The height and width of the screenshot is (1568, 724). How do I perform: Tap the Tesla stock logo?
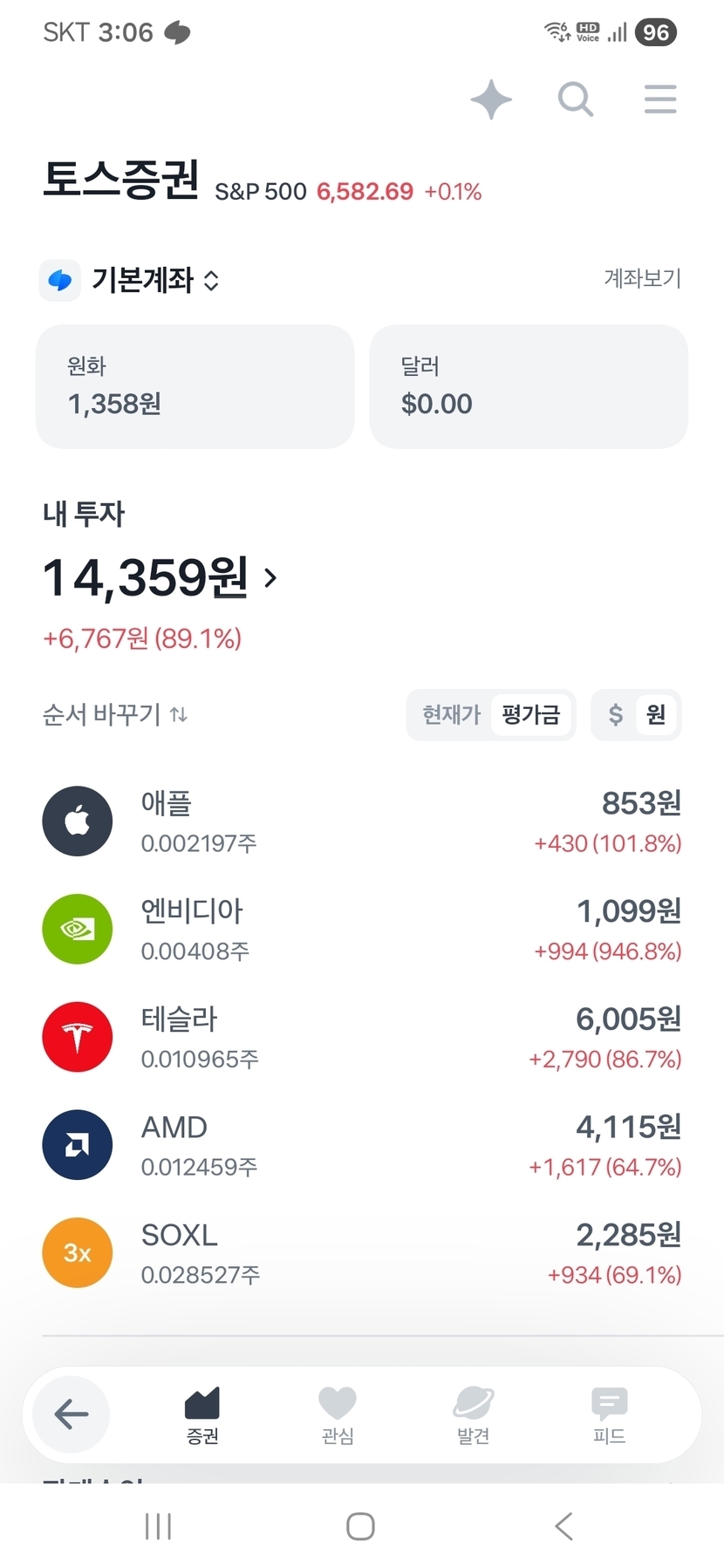[x=78, y=1037]
